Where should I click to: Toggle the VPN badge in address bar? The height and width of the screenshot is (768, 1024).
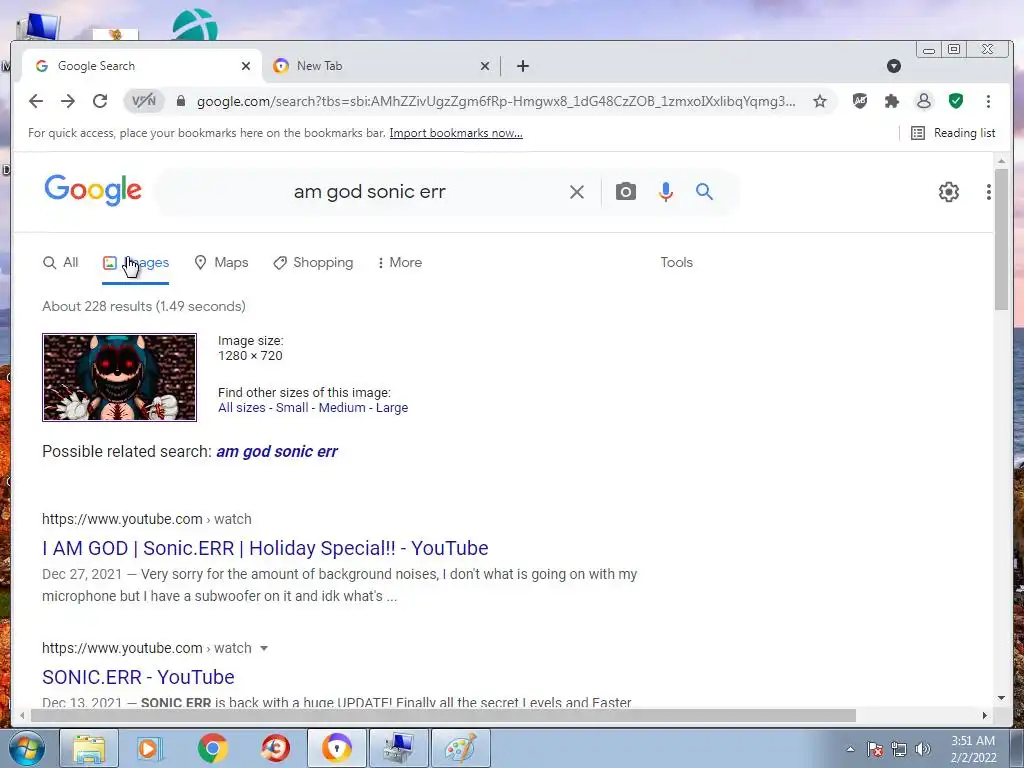click(144, 101)
